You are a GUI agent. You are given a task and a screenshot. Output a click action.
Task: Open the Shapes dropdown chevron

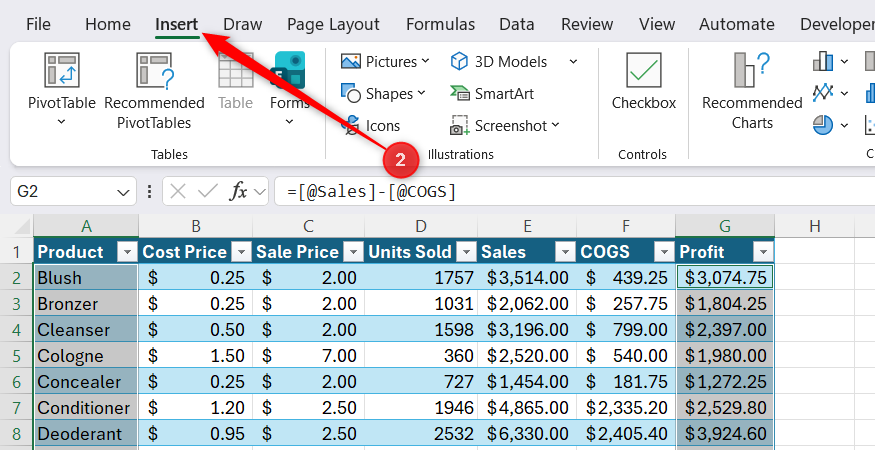pos(421,93)
